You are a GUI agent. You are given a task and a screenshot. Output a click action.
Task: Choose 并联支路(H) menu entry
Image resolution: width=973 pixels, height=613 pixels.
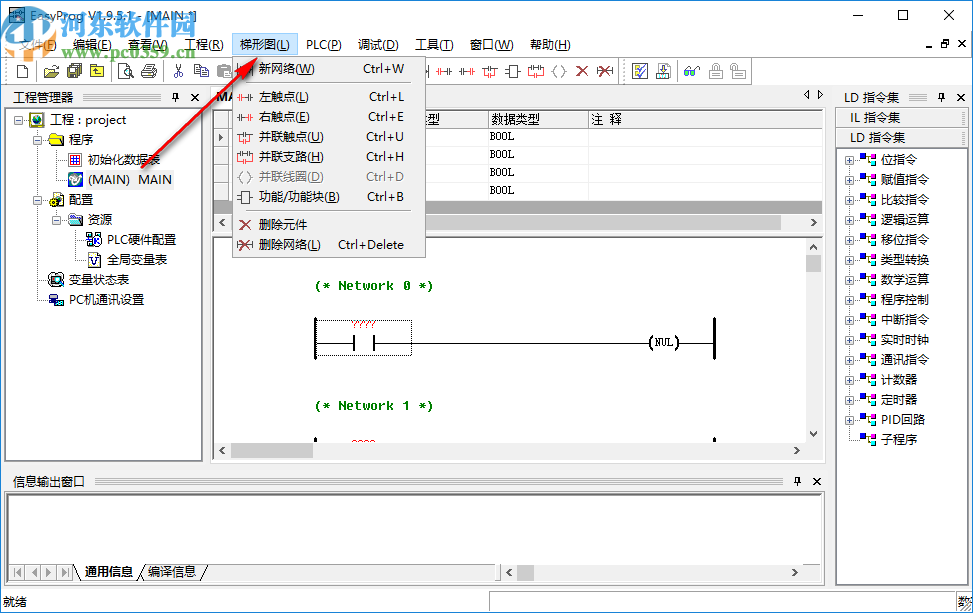(x=329, y=157)
